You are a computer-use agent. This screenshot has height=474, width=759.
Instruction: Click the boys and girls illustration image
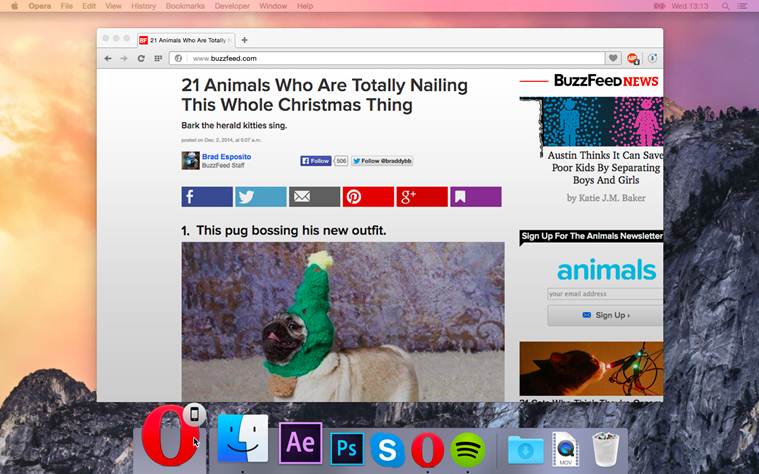tap(603, 122)
